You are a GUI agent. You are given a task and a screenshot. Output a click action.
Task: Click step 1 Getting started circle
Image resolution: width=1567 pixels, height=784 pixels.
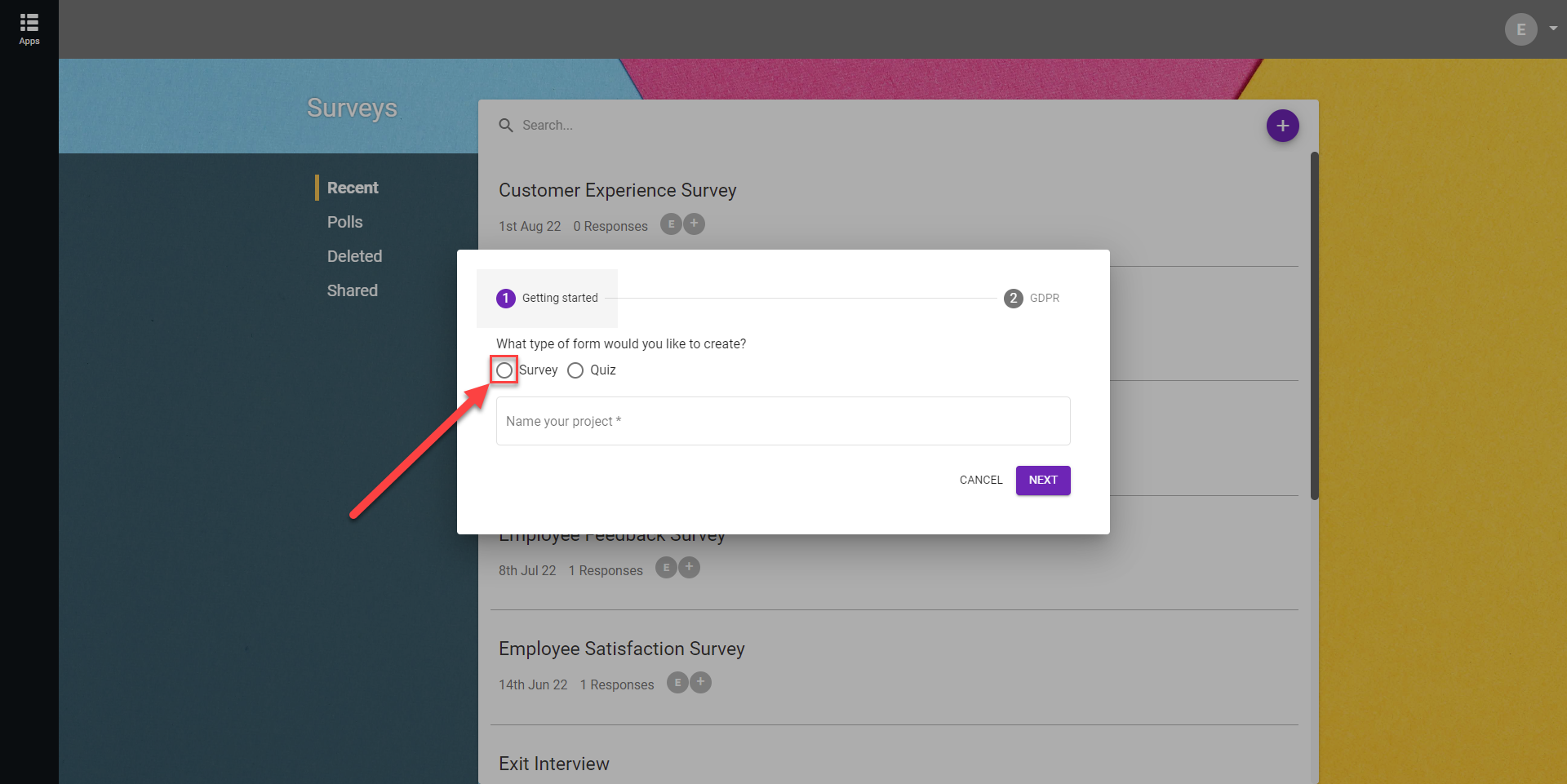coord(505,298)
